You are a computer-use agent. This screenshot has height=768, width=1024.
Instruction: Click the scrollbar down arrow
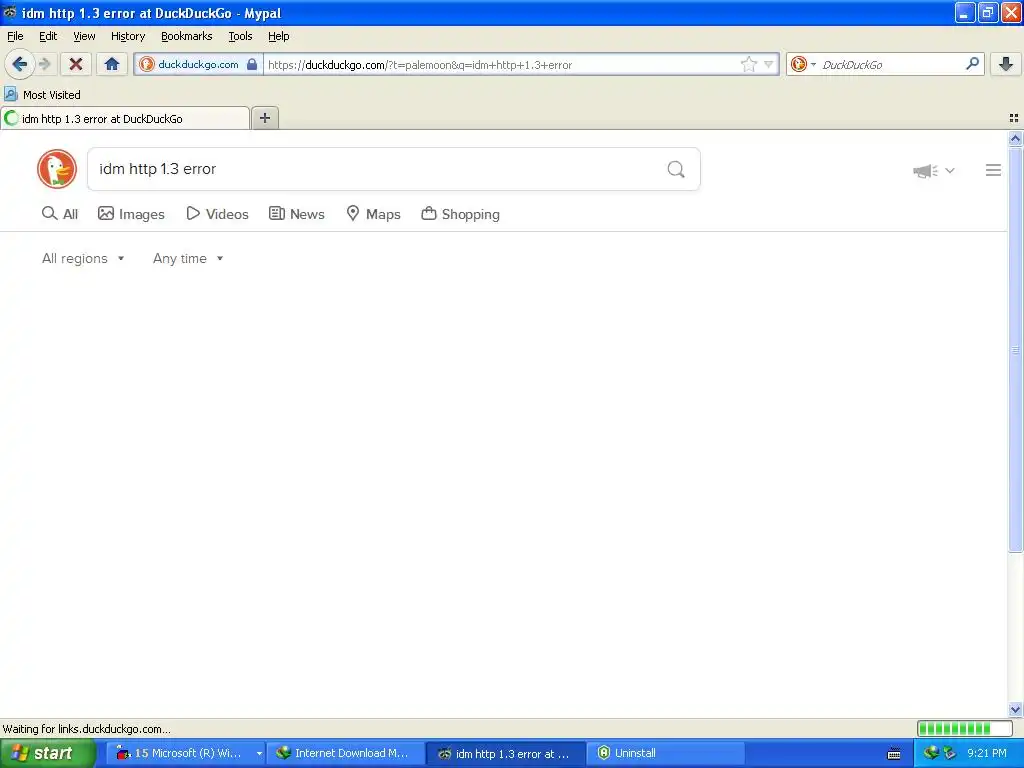1015,709
